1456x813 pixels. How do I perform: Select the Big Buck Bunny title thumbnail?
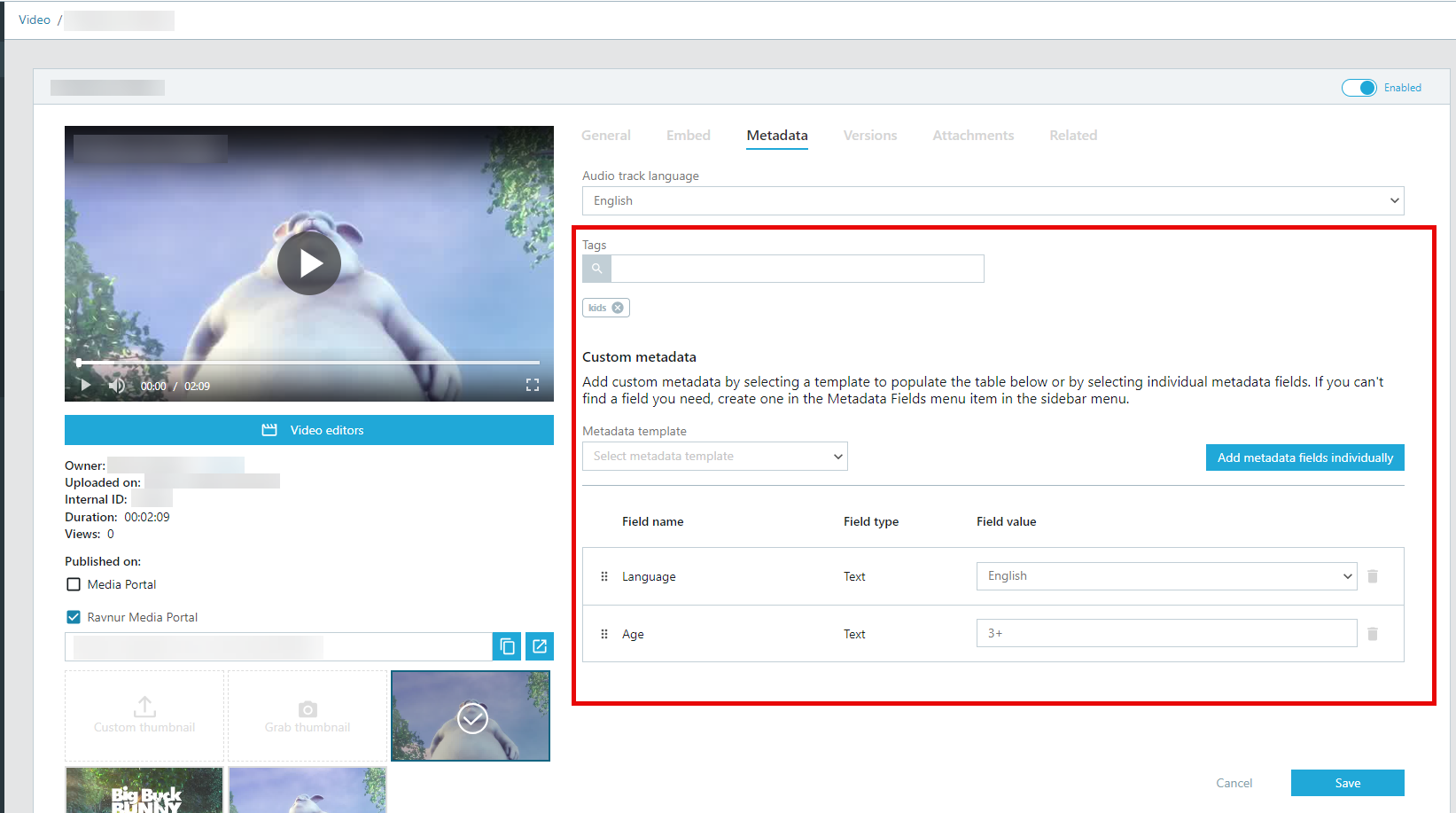pos(144,790)
